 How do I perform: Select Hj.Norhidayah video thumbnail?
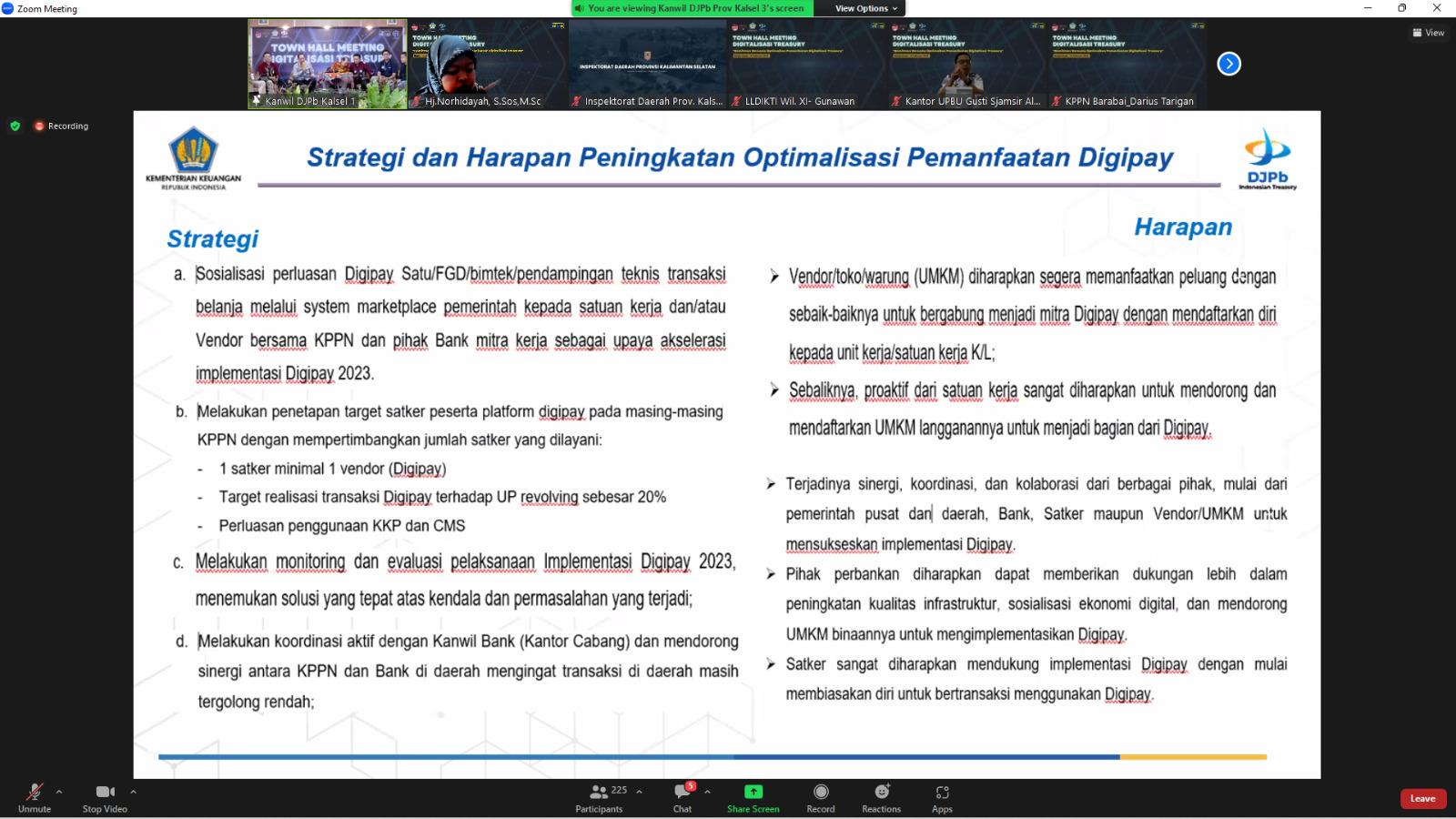coord(488,64)
